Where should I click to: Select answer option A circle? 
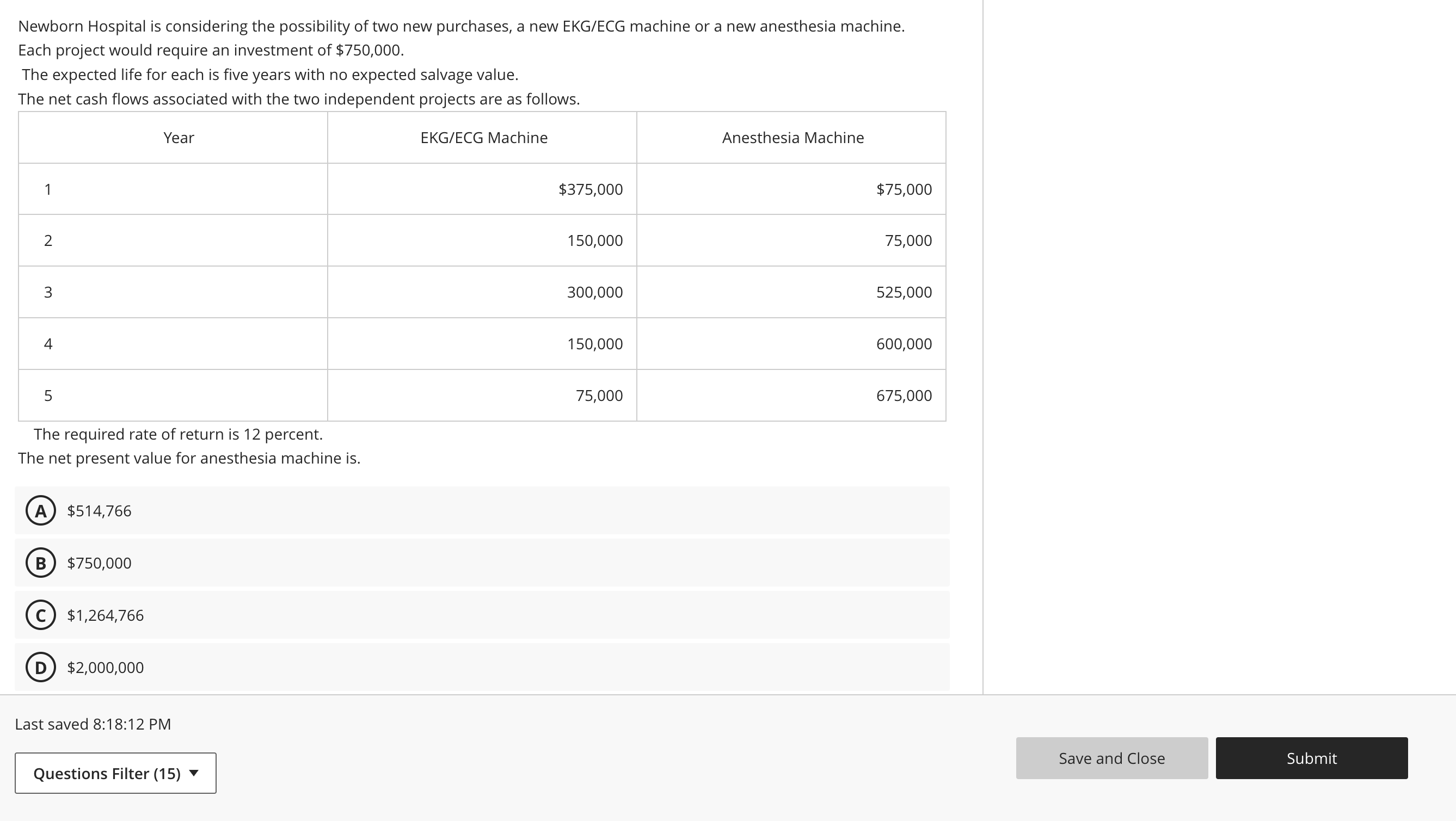pyautogui.click(x=41, y=511)
